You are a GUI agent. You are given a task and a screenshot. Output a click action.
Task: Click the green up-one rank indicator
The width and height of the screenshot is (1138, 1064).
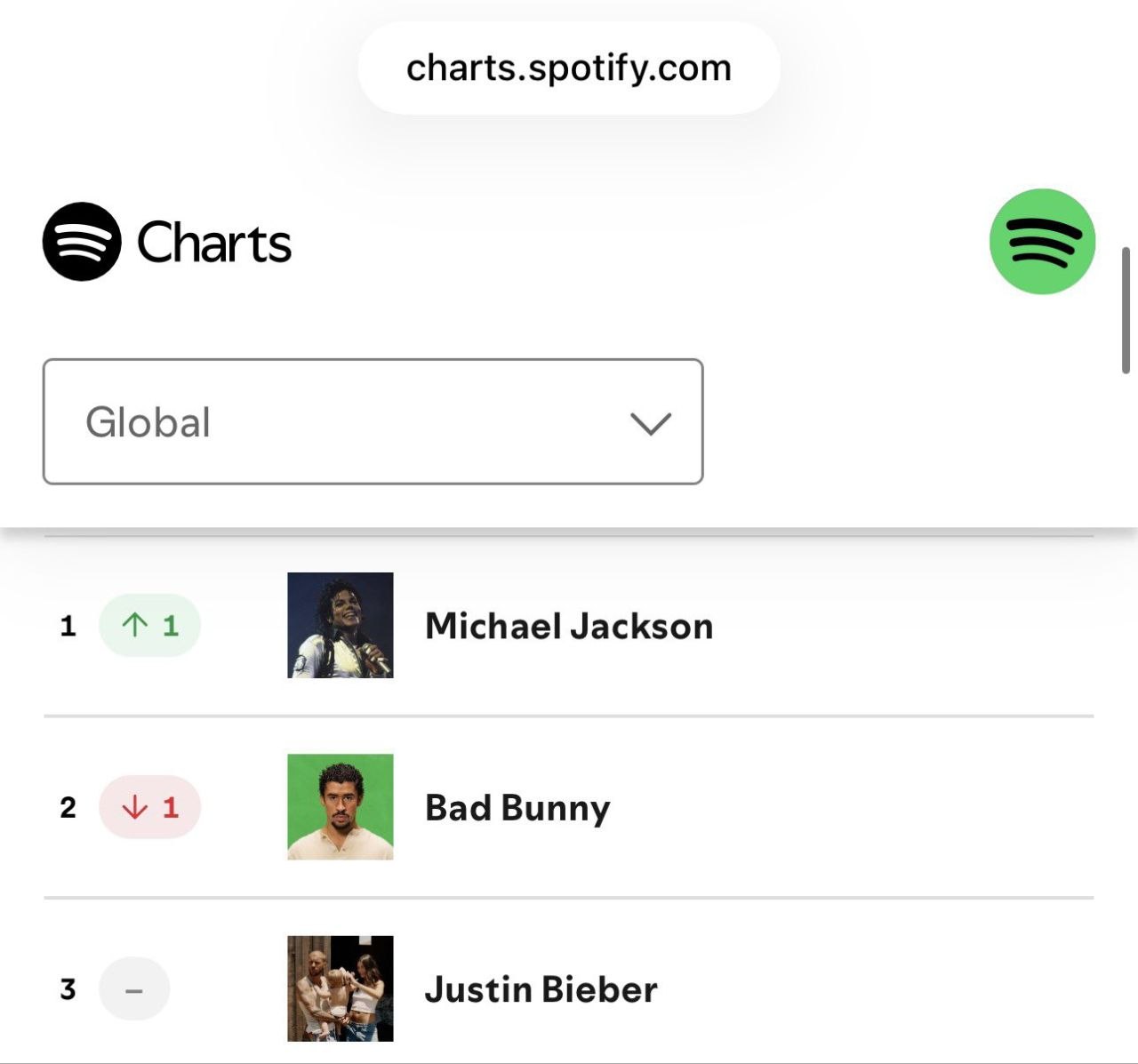(x=149, y=626)
